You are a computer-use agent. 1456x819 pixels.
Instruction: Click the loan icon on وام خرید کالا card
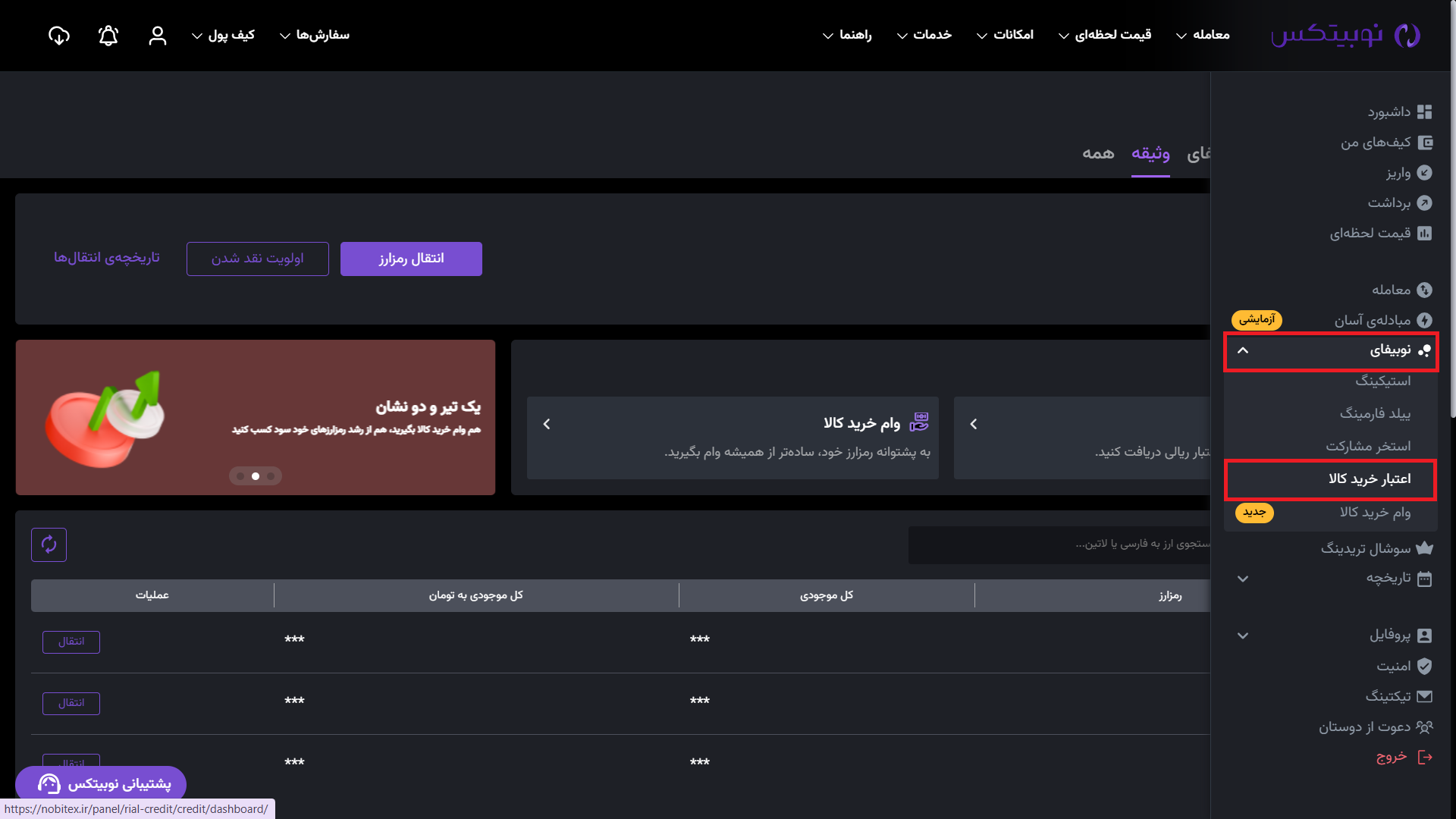[919, 422]
